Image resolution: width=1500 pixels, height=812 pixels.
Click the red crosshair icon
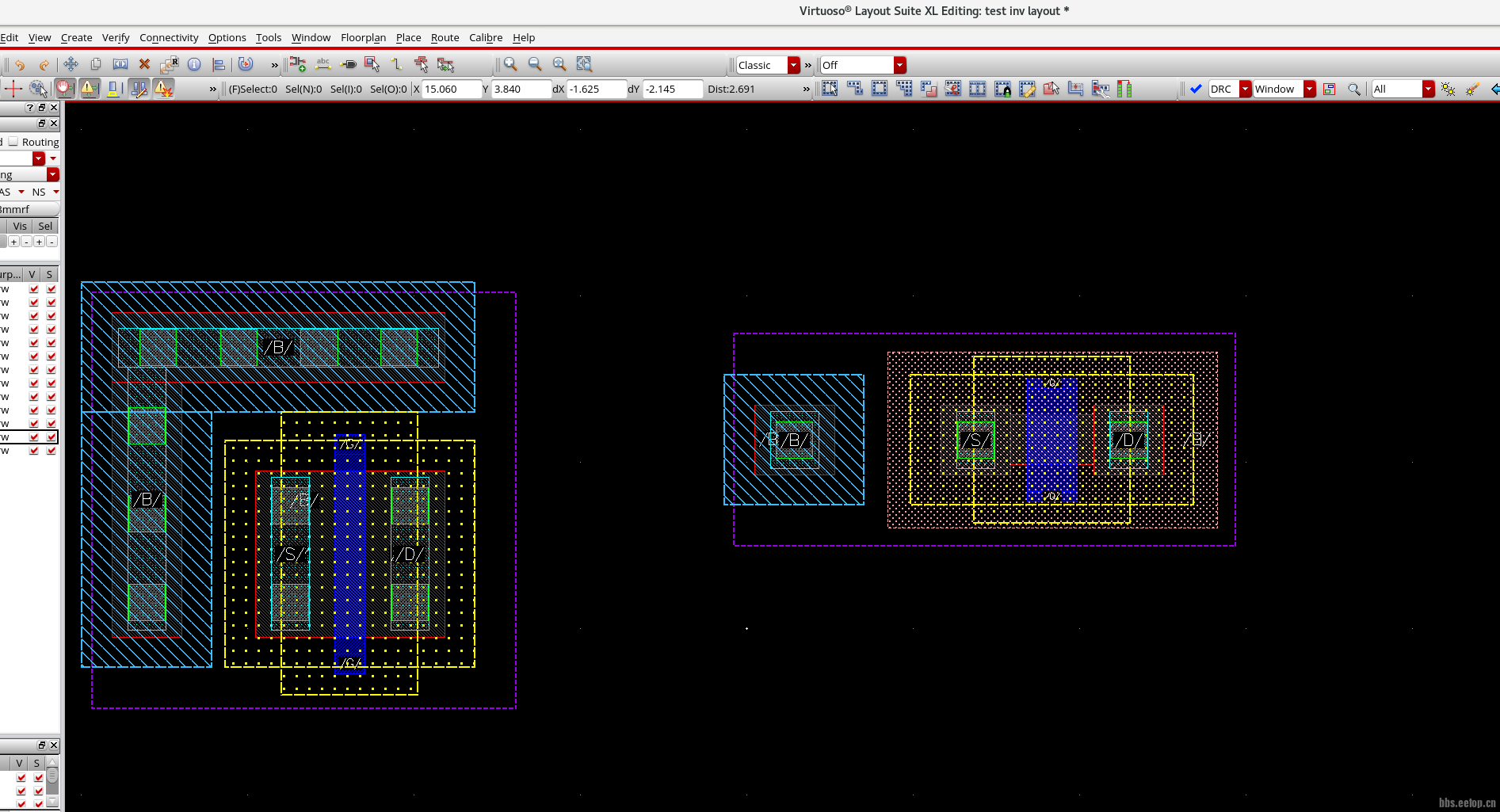click(x=13, y=89)
